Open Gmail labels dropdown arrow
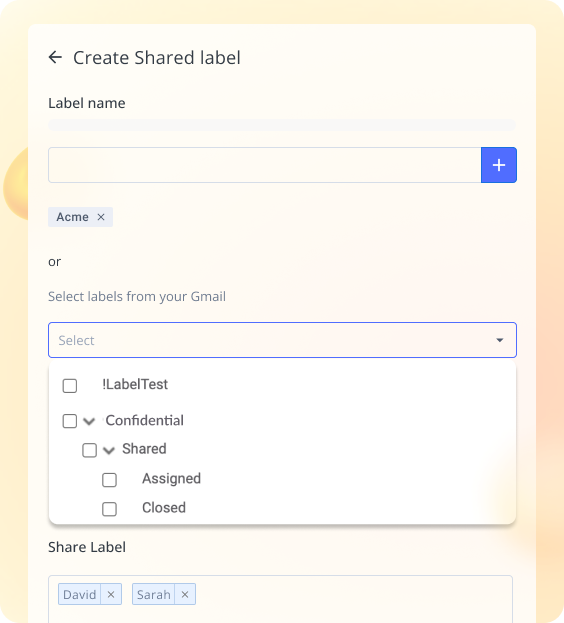564x623 pixels. tap(500, 340)
